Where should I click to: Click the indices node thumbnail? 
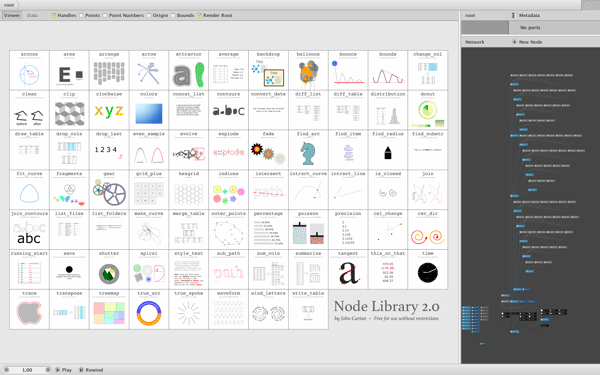tap(228, 190)
